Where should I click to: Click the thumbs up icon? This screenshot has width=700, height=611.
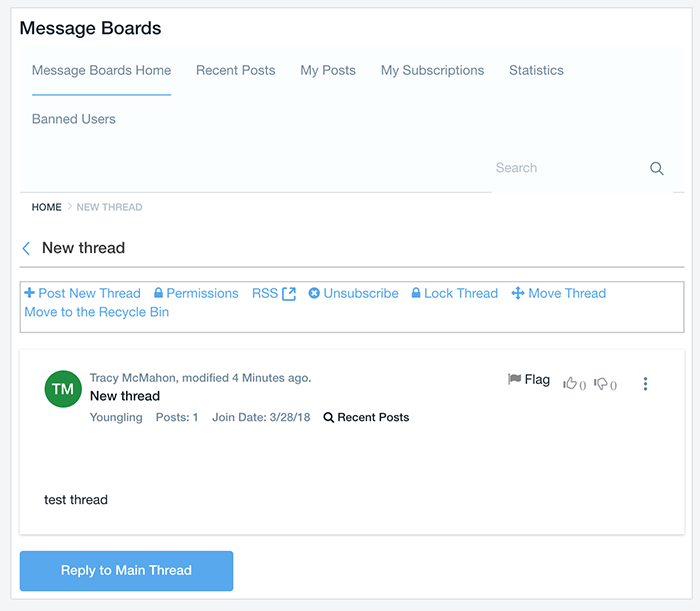click(x=570, y=383)
